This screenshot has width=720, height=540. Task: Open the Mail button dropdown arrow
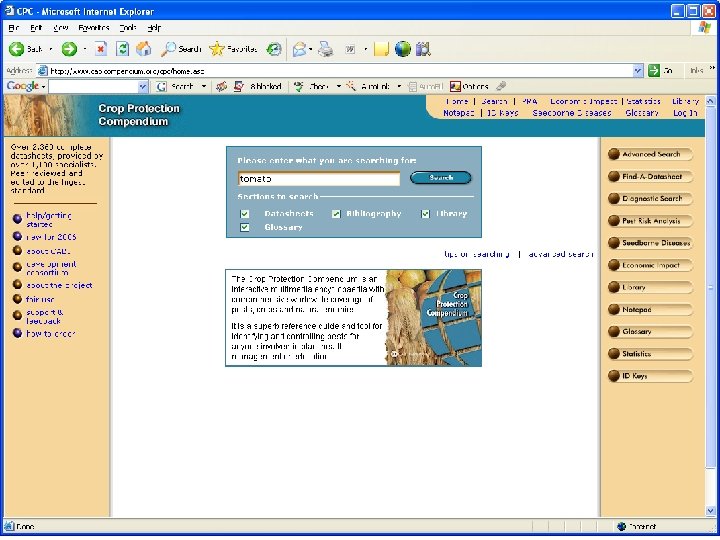[x=311, y=49]
